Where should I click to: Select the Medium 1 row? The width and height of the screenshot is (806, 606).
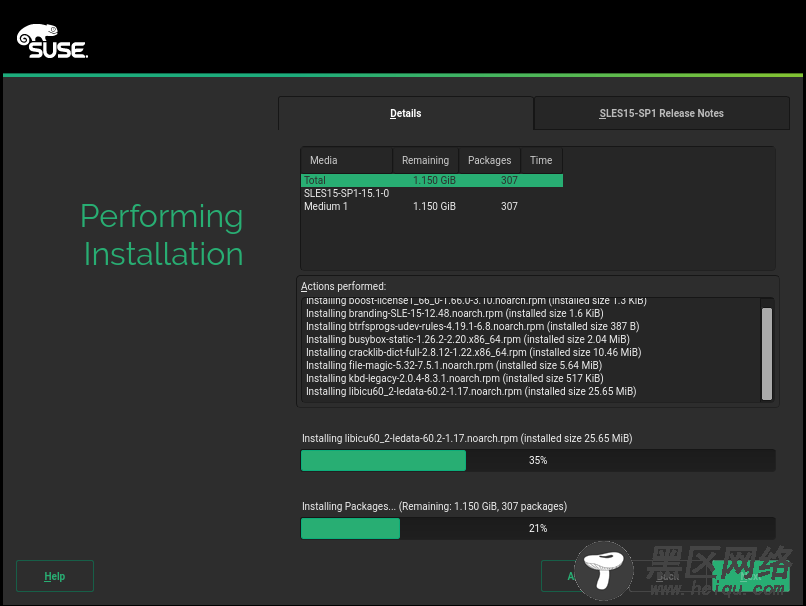432,206
